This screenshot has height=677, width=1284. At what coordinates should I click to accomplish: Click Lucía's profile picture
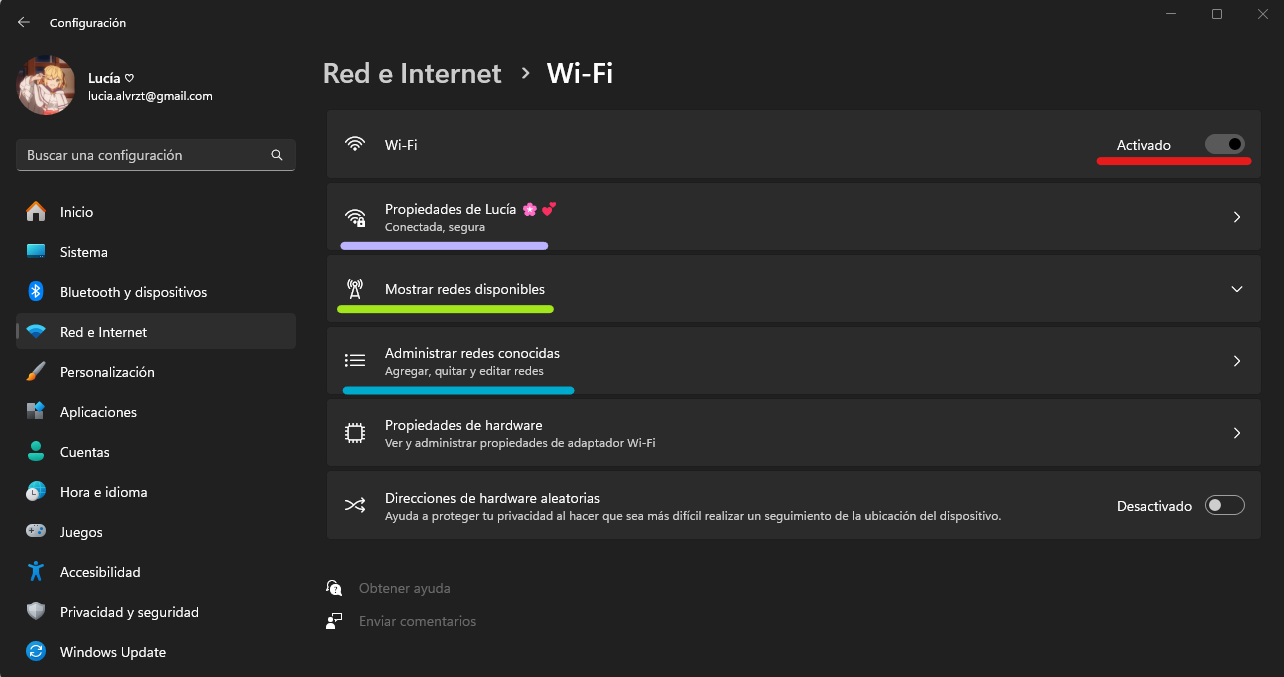tap(46, 86)
